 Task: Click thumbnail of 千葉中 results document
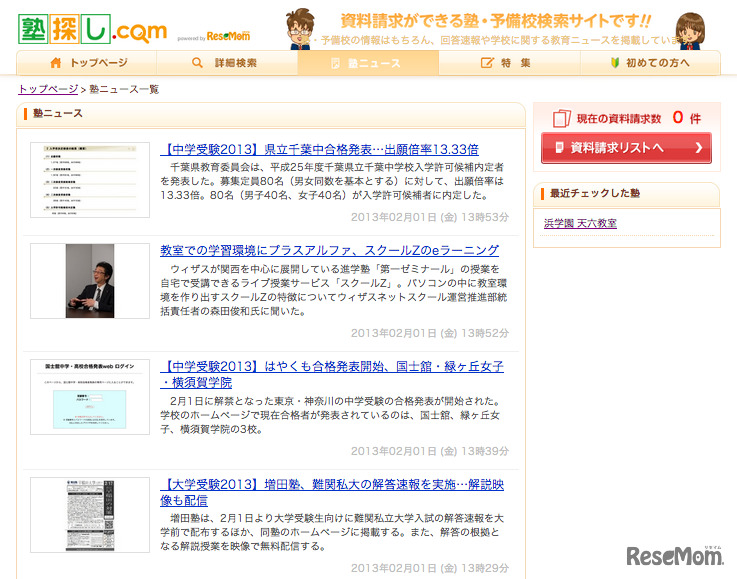(90, 180)
